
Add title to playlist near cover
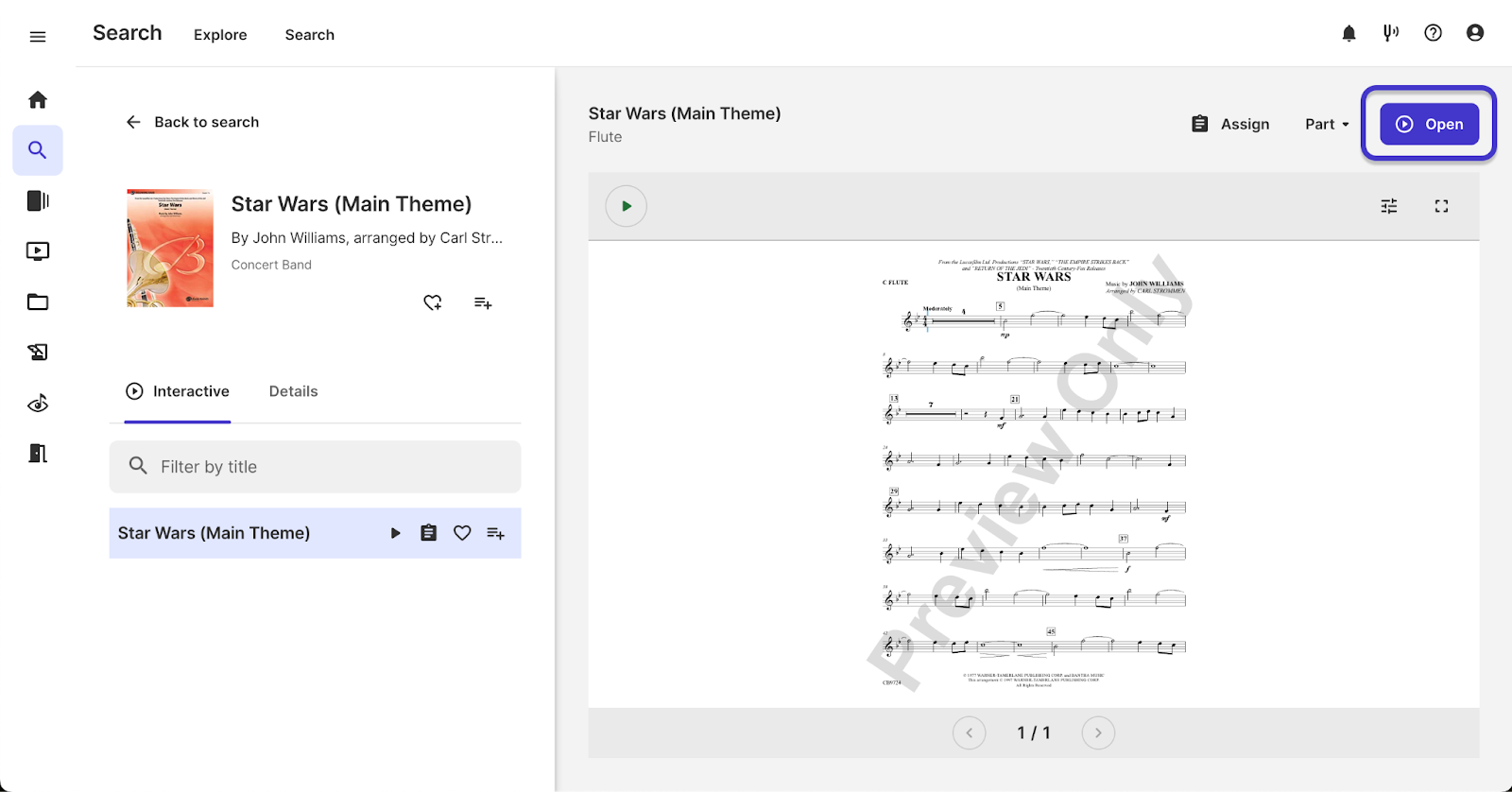click(483, 302)
